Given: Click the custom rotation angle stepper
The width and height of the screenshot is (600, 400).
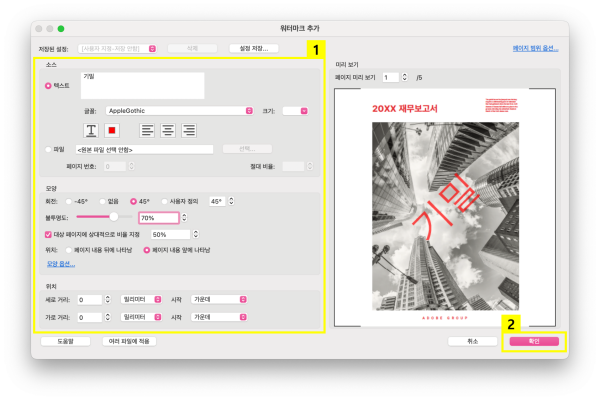Looking at the screenshot, I should click(x=231, y=201).
